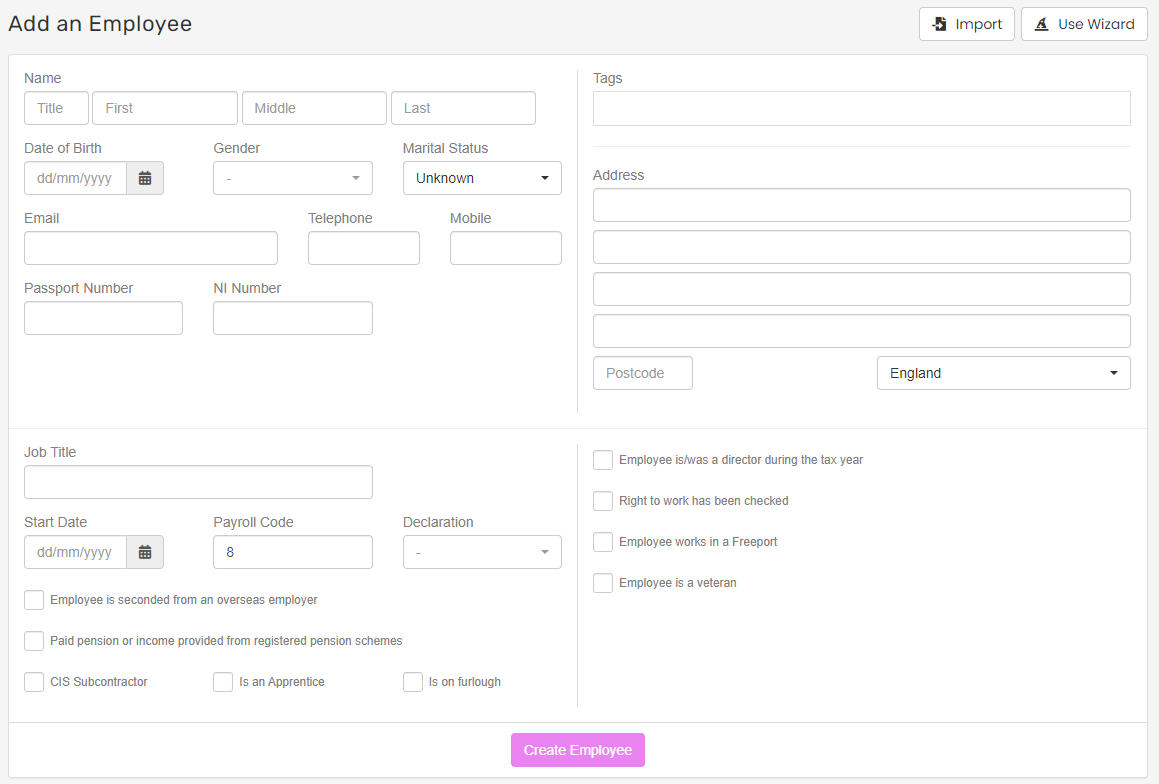Mark Employee is a veteran
The width and height of the screenshot is (1159, 784).
(603, 583)
